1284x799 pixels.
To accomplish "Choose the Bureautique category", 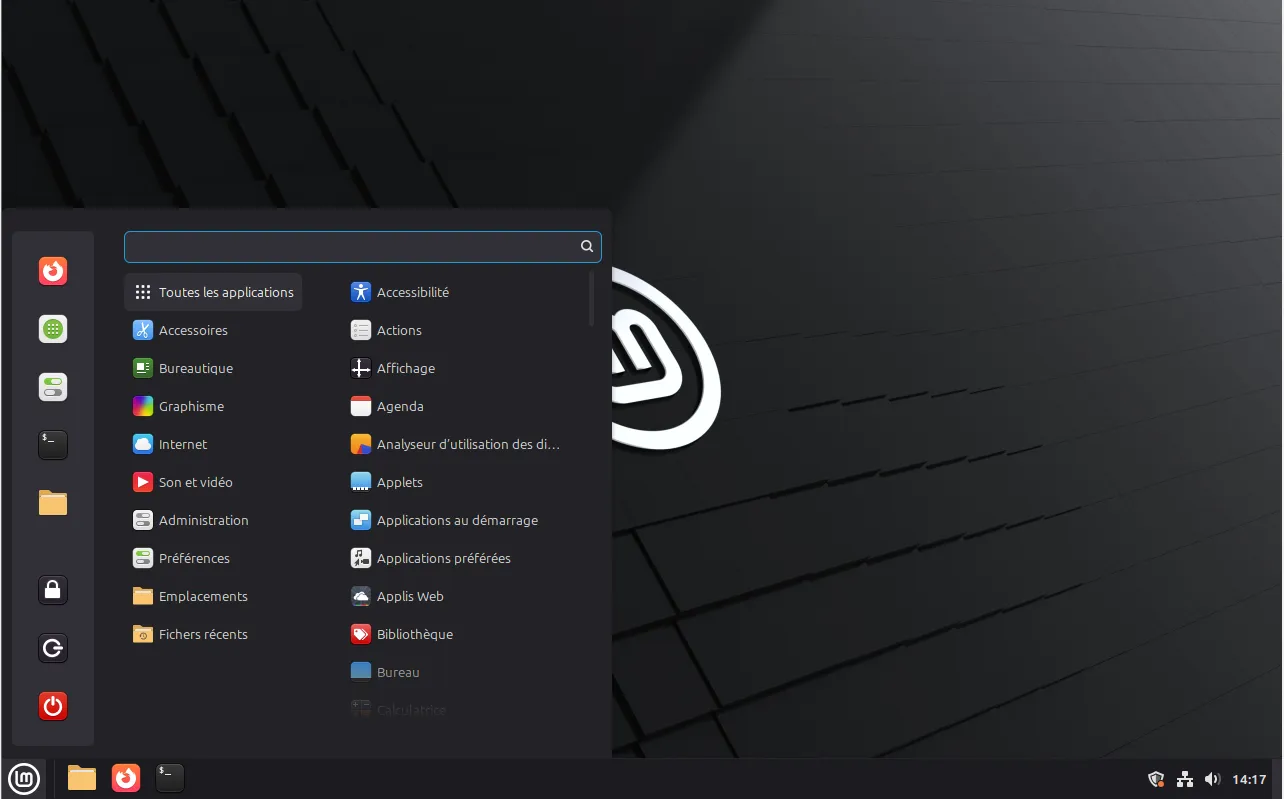I will 195,368.
